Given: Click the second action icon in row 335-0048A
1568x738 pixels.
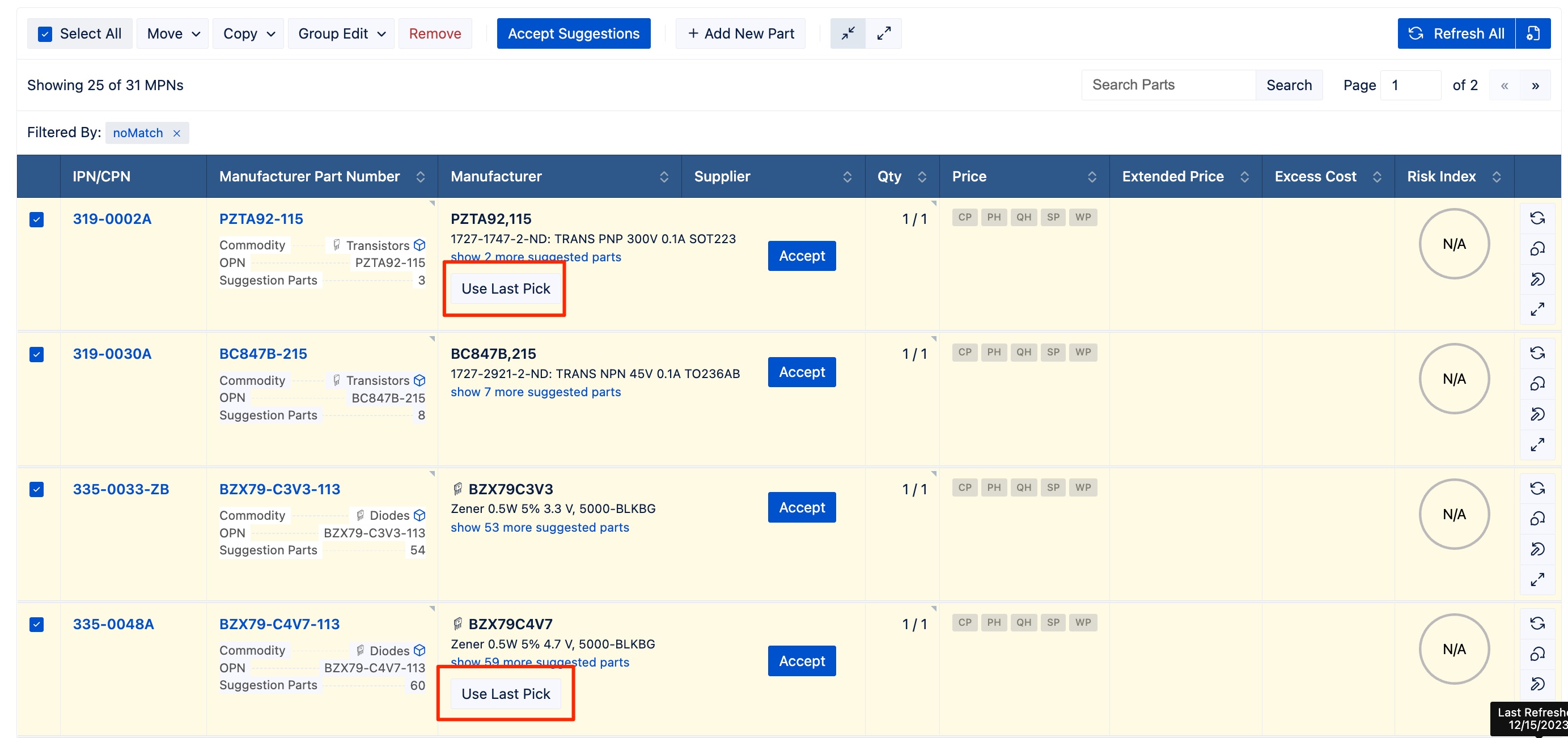Looking at the screenshot, I should click(x=1537, y=654).
